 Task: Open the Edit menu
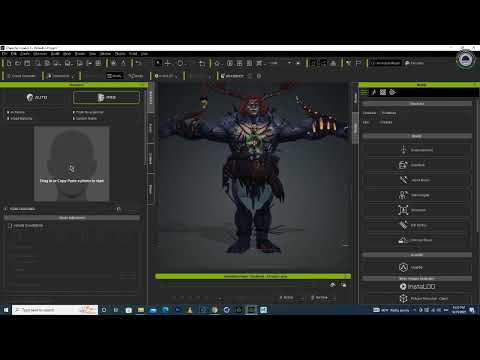[14, 54]
